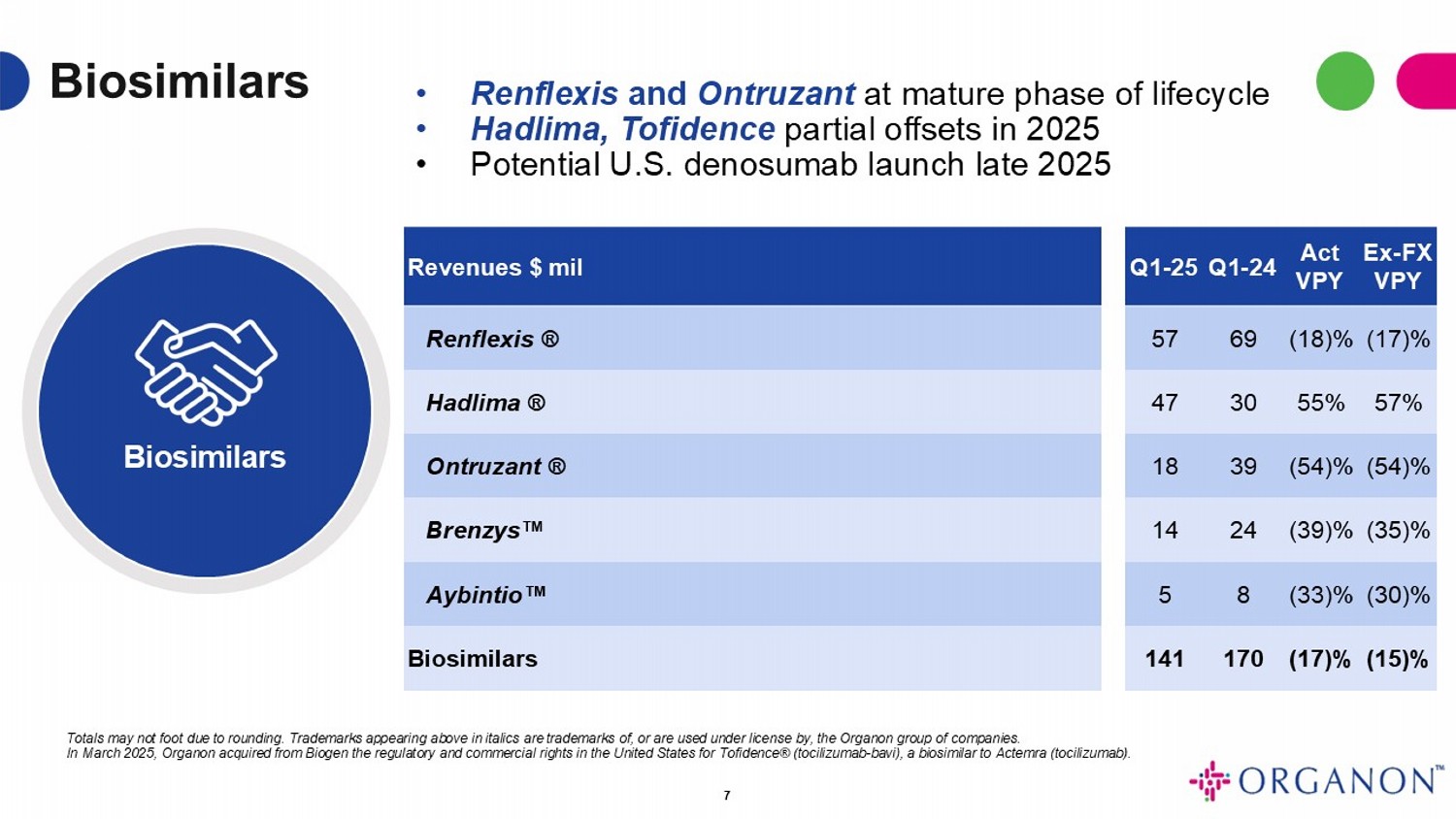Select the "Aybintio™" row label
This screenshot has width=1456, height=819.
486,595
